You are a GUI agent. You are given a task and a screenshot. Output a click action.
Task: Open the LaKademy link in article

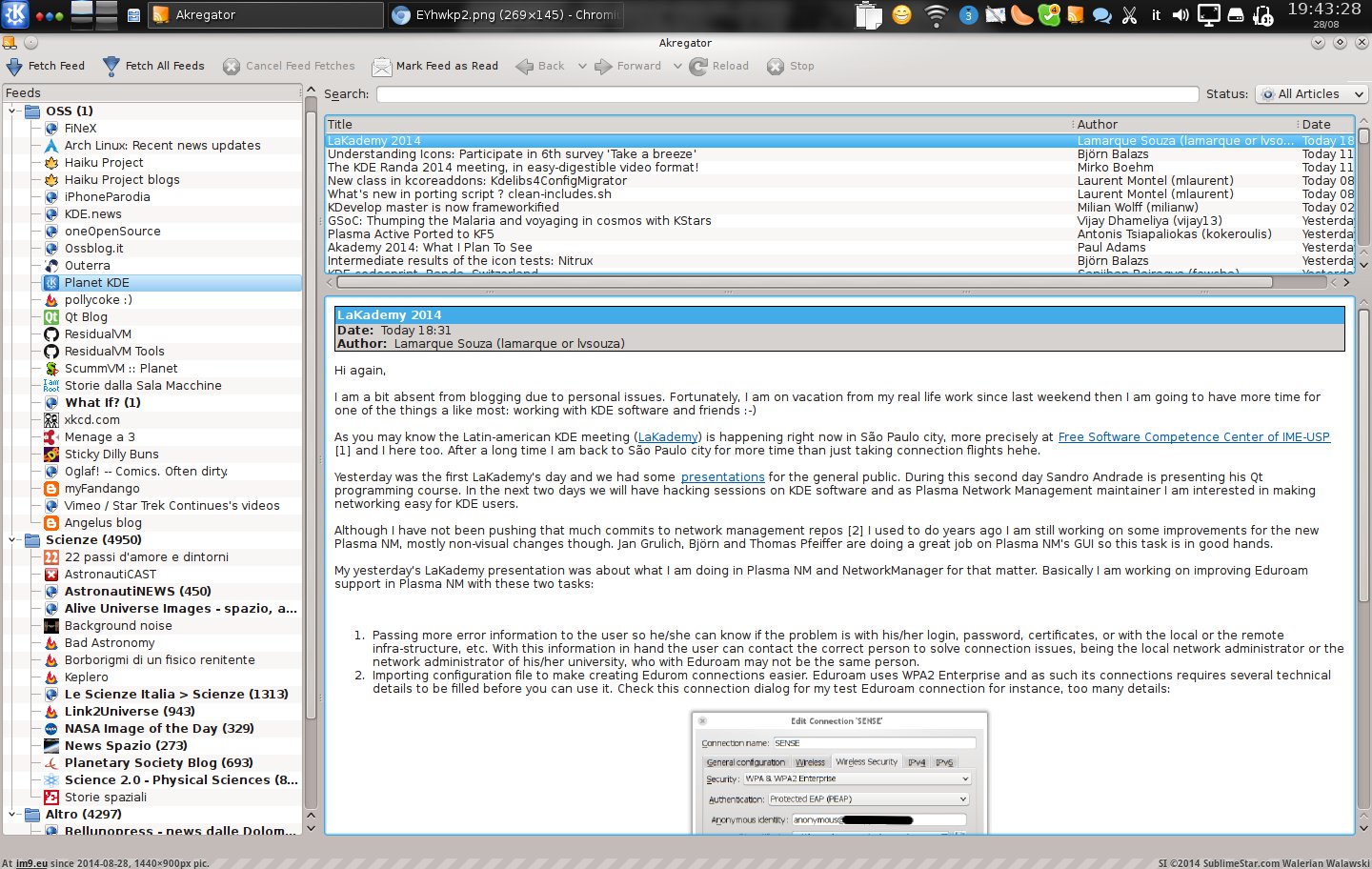(x=667, y=437)
